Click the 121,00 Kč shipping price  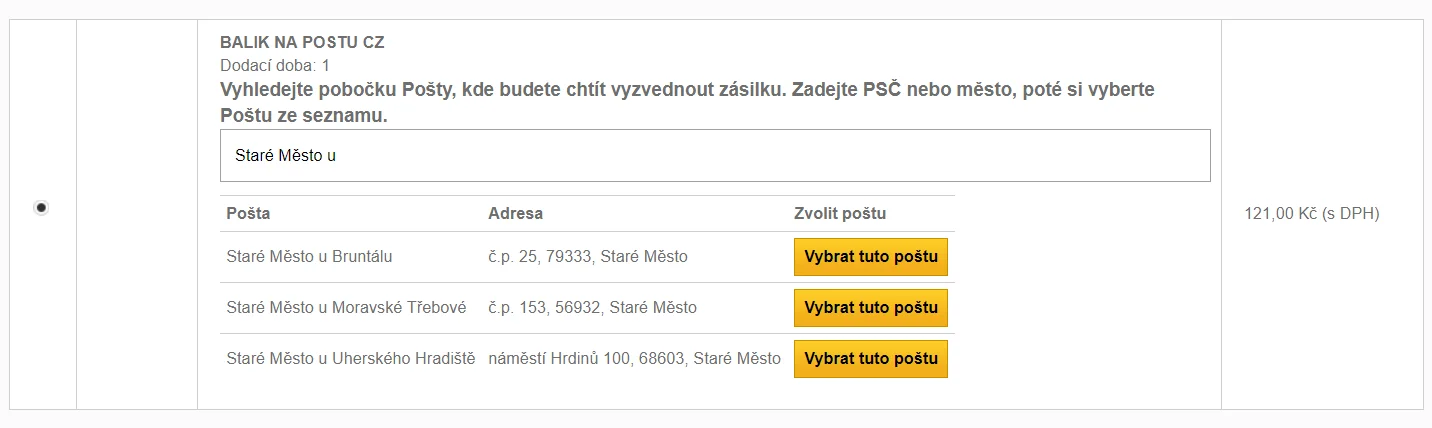(1311, 213)
